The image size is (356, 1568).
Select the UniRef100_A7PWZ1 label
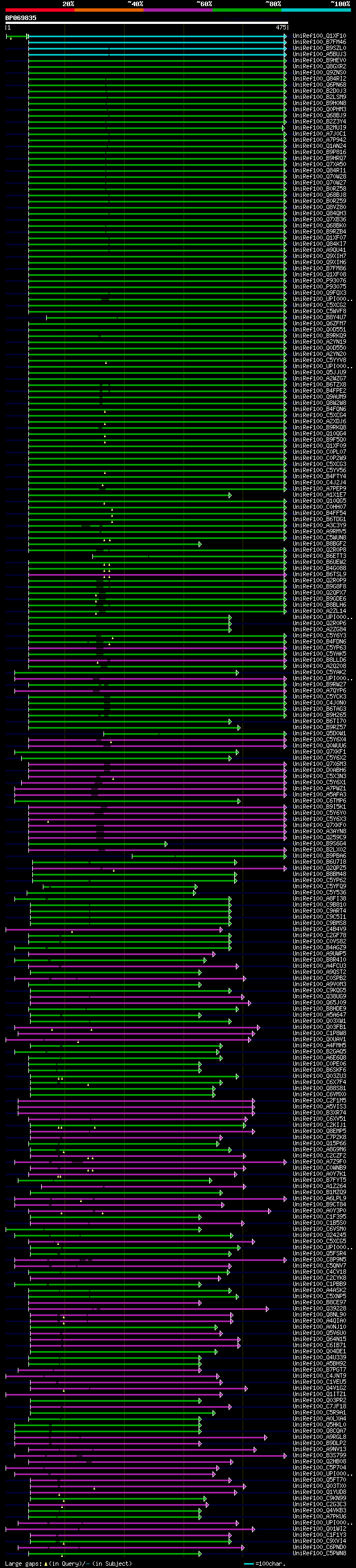tap(319, 788)
